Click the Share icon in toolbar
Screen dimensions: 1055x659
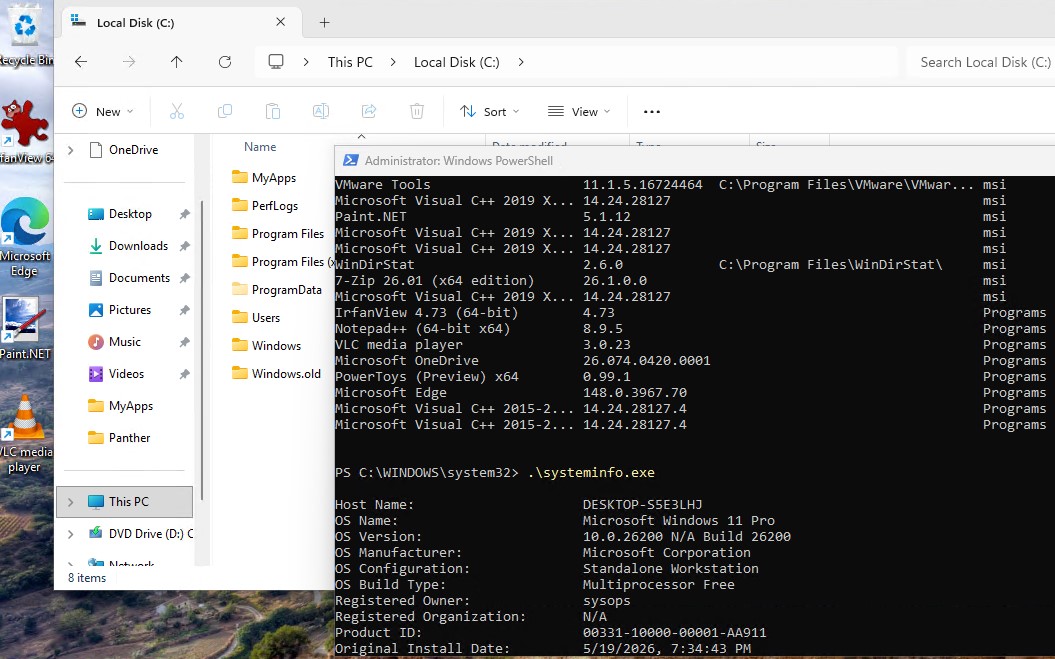pos(369,111)
